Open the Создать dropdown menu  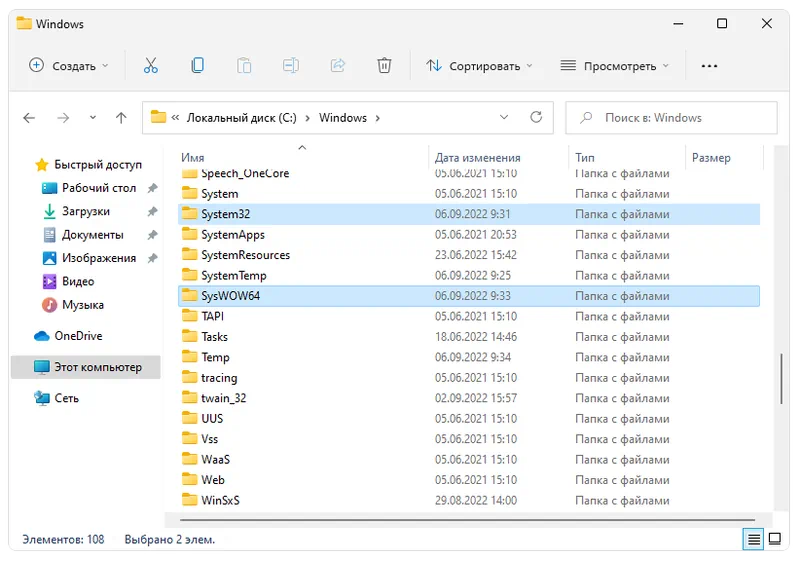69,66
